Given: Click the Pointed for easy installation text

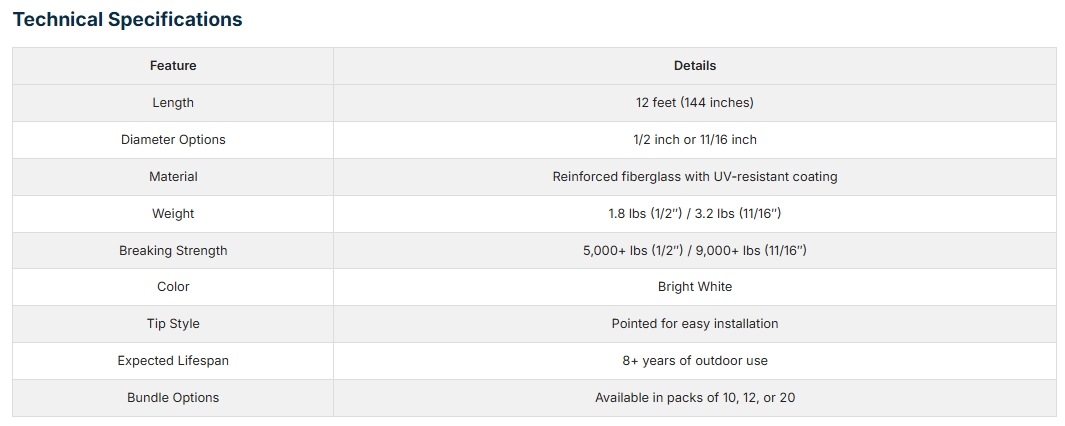Looking at the screenshot, I should click(x=695, y=324).
